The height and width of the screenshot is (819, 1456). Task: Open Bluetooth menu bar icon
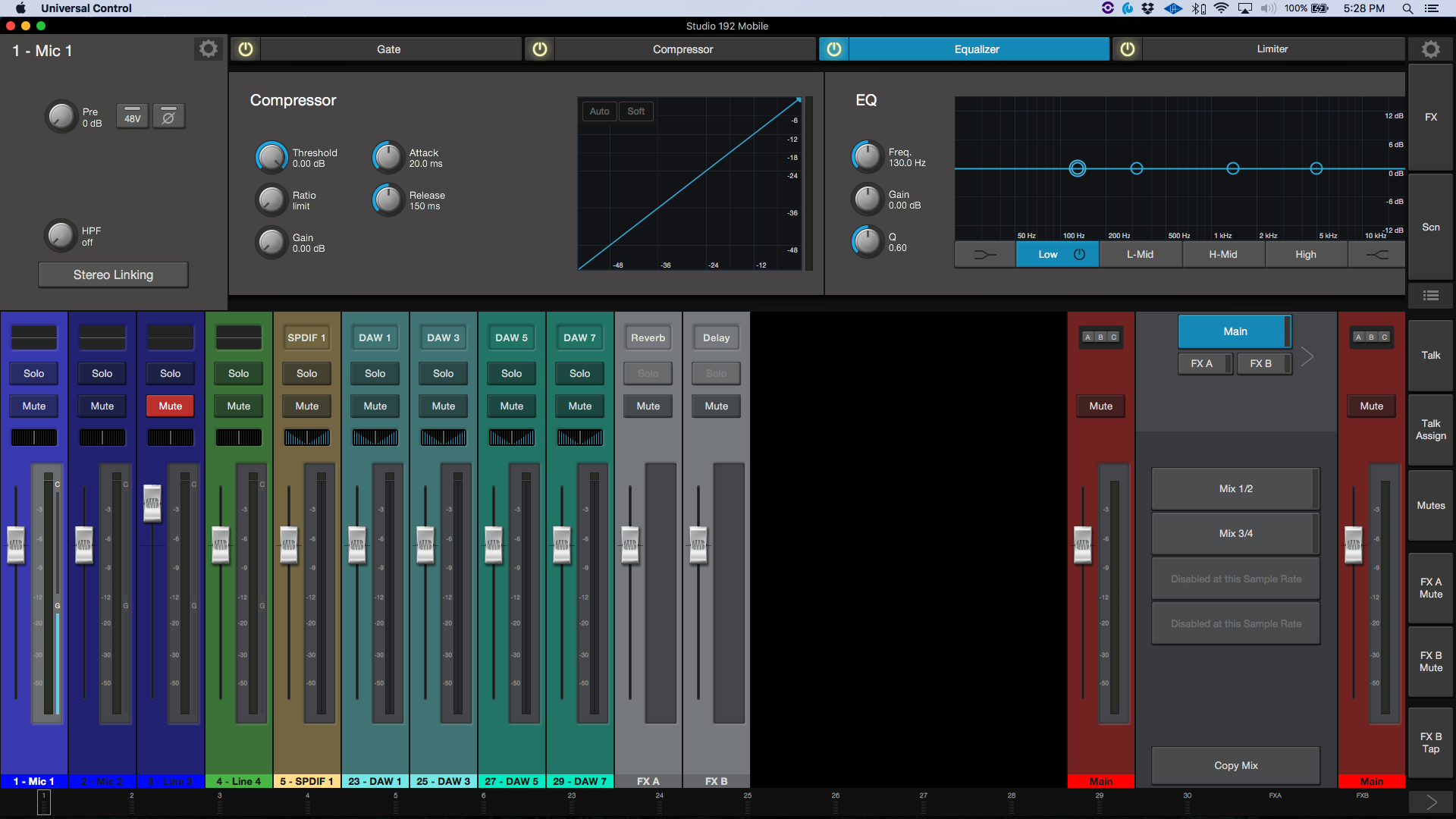(x=1198, y=8)
